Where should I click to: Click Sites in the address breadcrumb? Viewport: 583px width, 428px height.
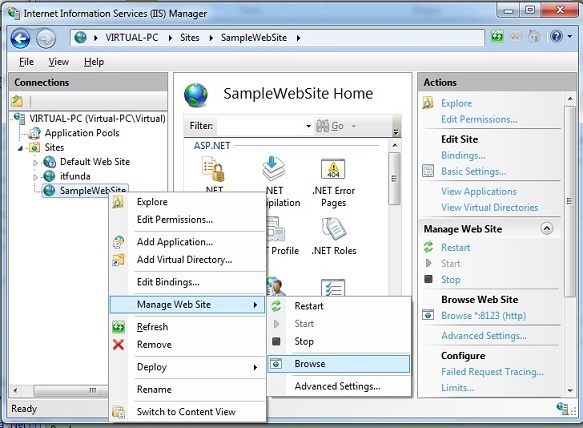(x=190, y=38)
